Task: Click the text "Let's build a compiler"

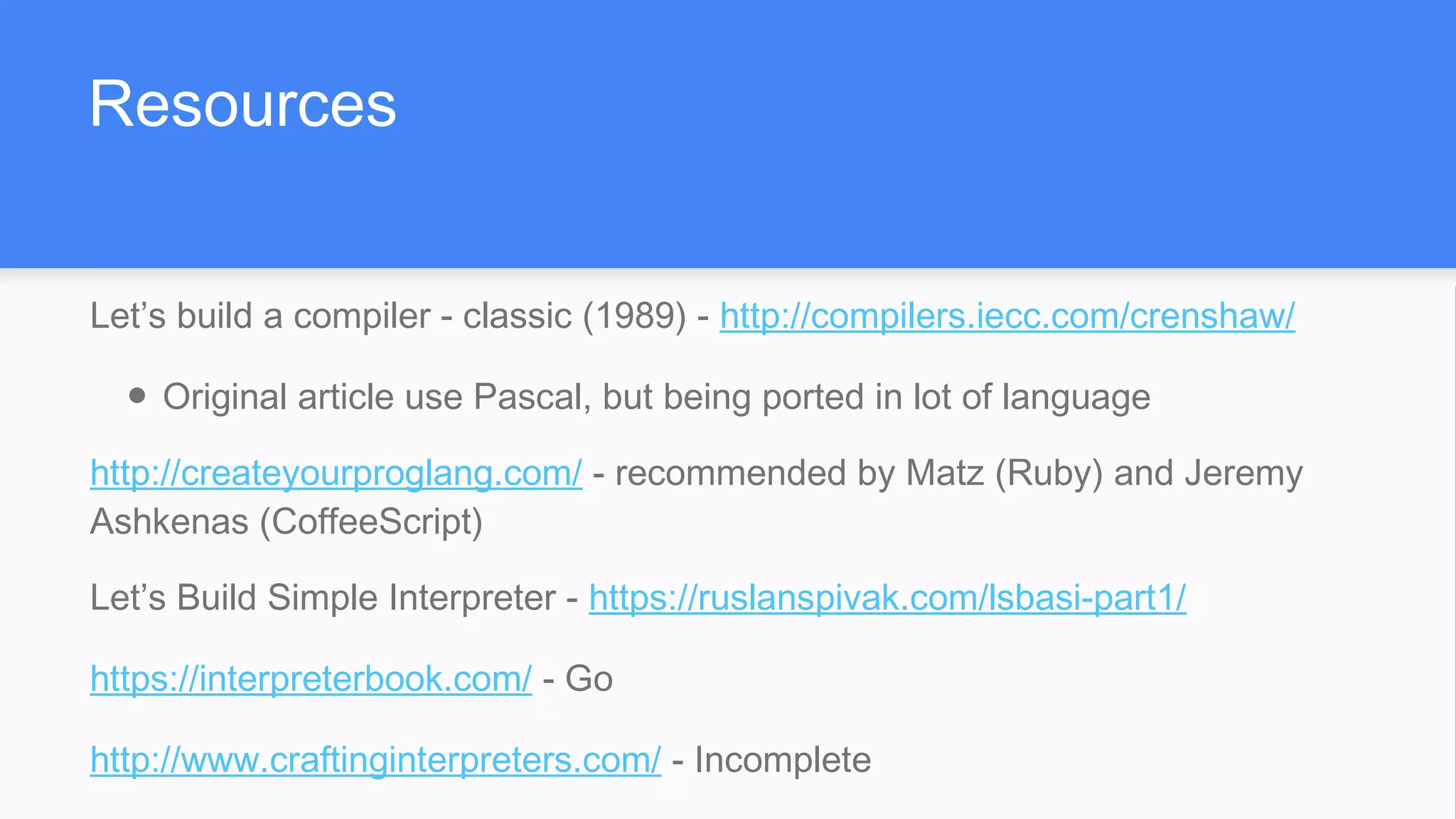Action: (x=260, y=316)
